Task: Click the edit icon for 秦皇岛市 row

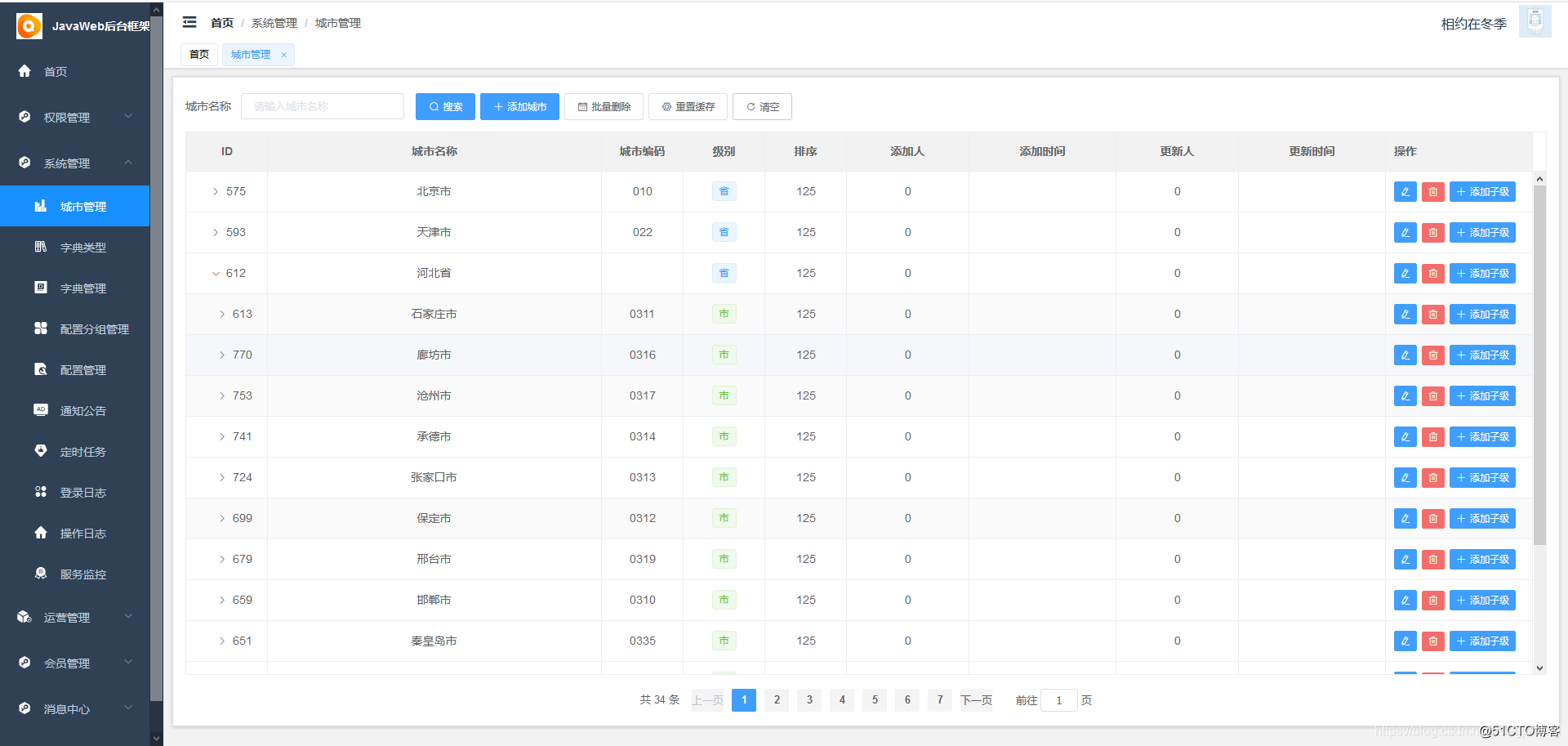Action: (x=1405, y=641)
